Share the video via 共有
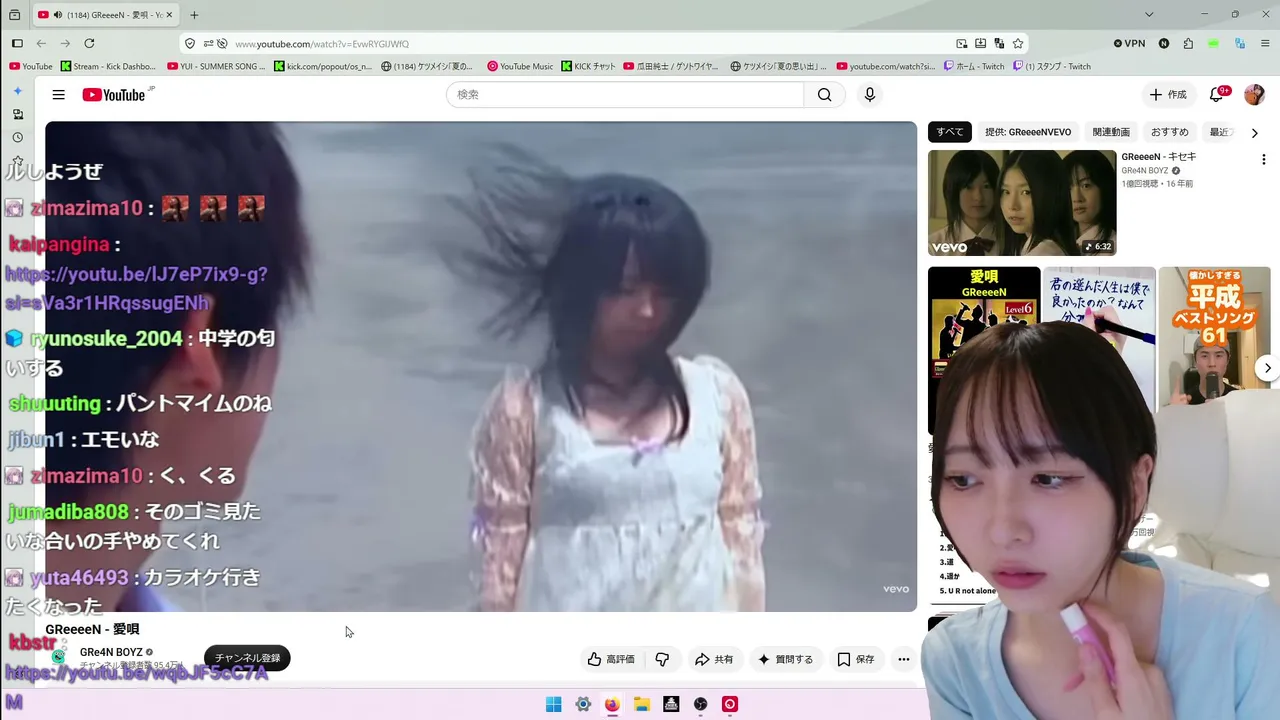Viewport: 1280px width, 720px height. pos(714,659)
